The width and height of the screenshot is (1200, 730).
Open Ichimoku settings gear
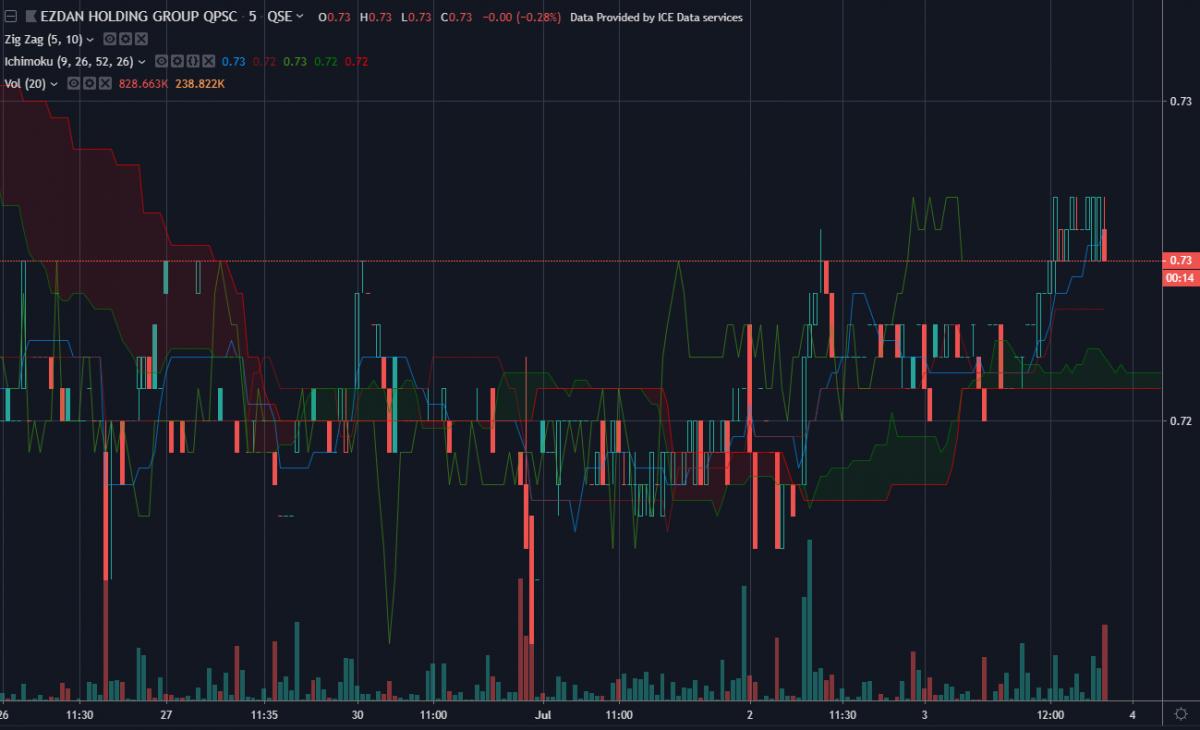(177, 61)
